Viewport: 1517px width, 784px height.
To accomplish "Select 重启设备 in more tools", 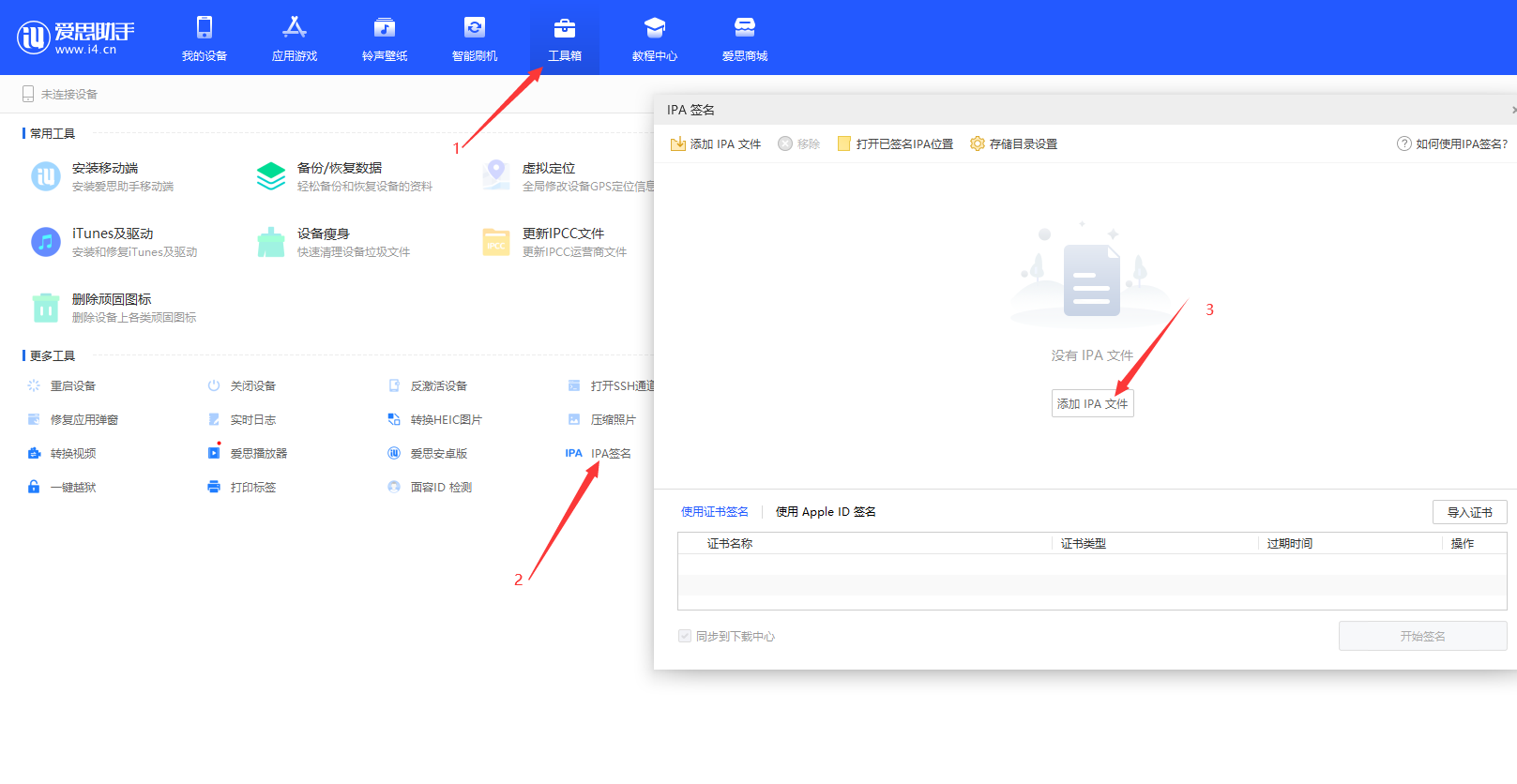I will tap(62, 385).
